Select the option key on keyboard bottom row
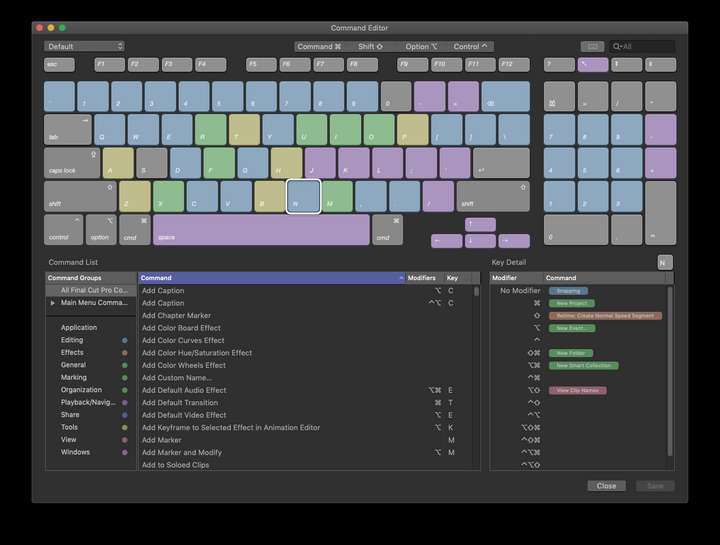This screenshot has height=545, width=720. click(x=101, y=230)
